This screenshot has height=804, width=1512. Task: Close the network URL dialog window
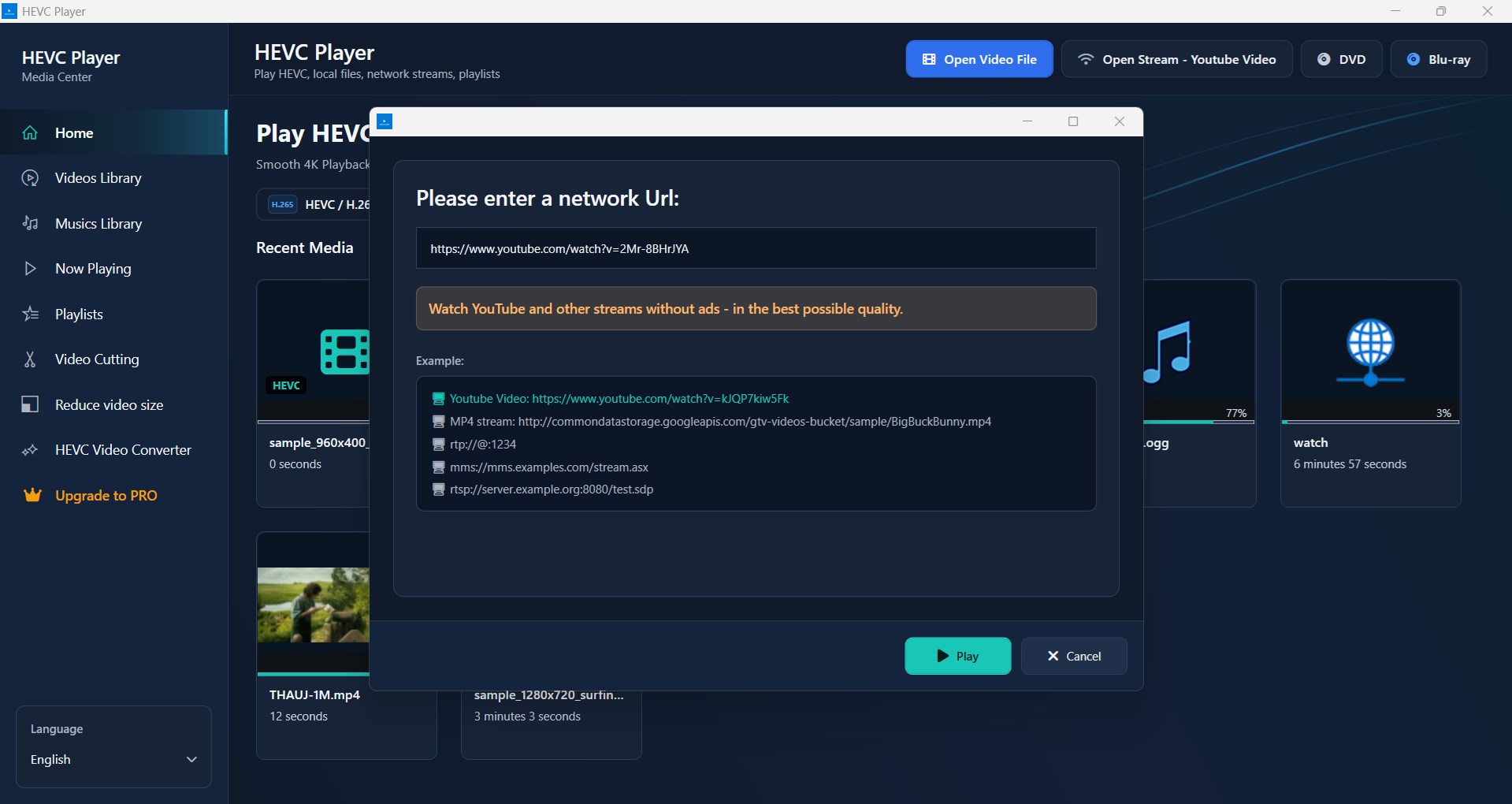click(1119, 121)
